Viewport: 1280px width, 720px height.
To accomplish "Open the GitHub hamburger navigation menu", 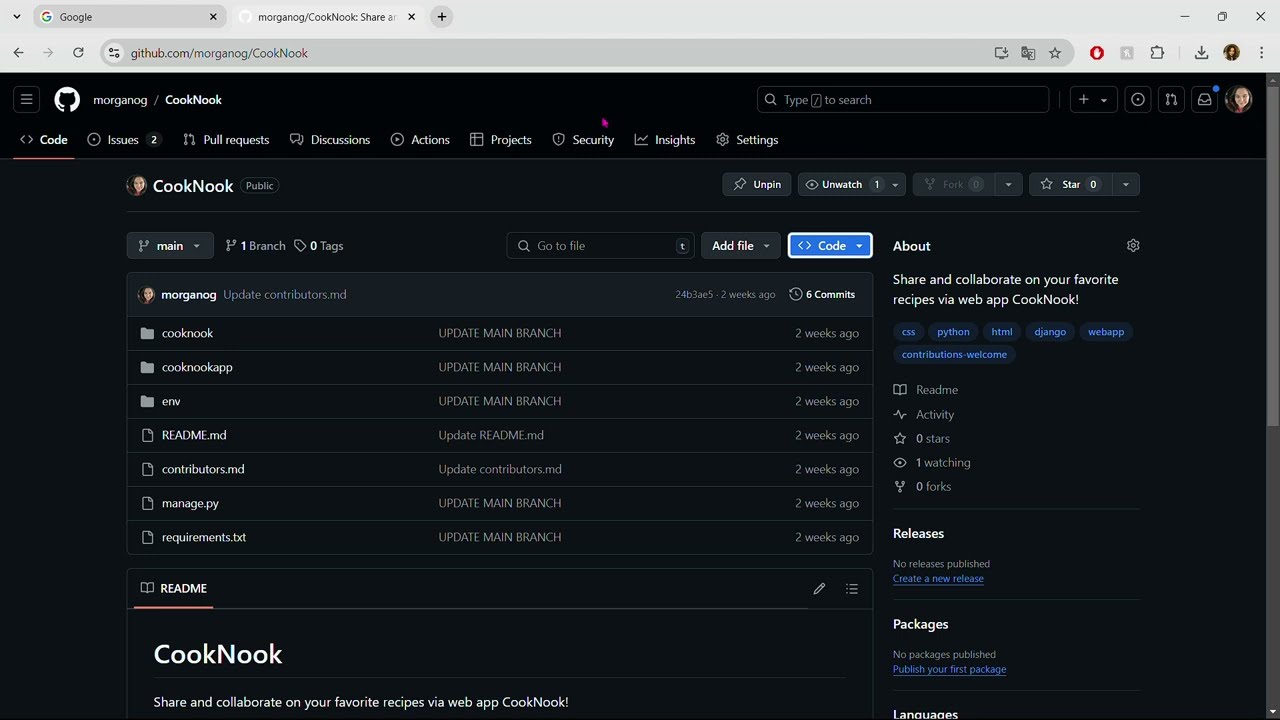I will tap(27, 100).
